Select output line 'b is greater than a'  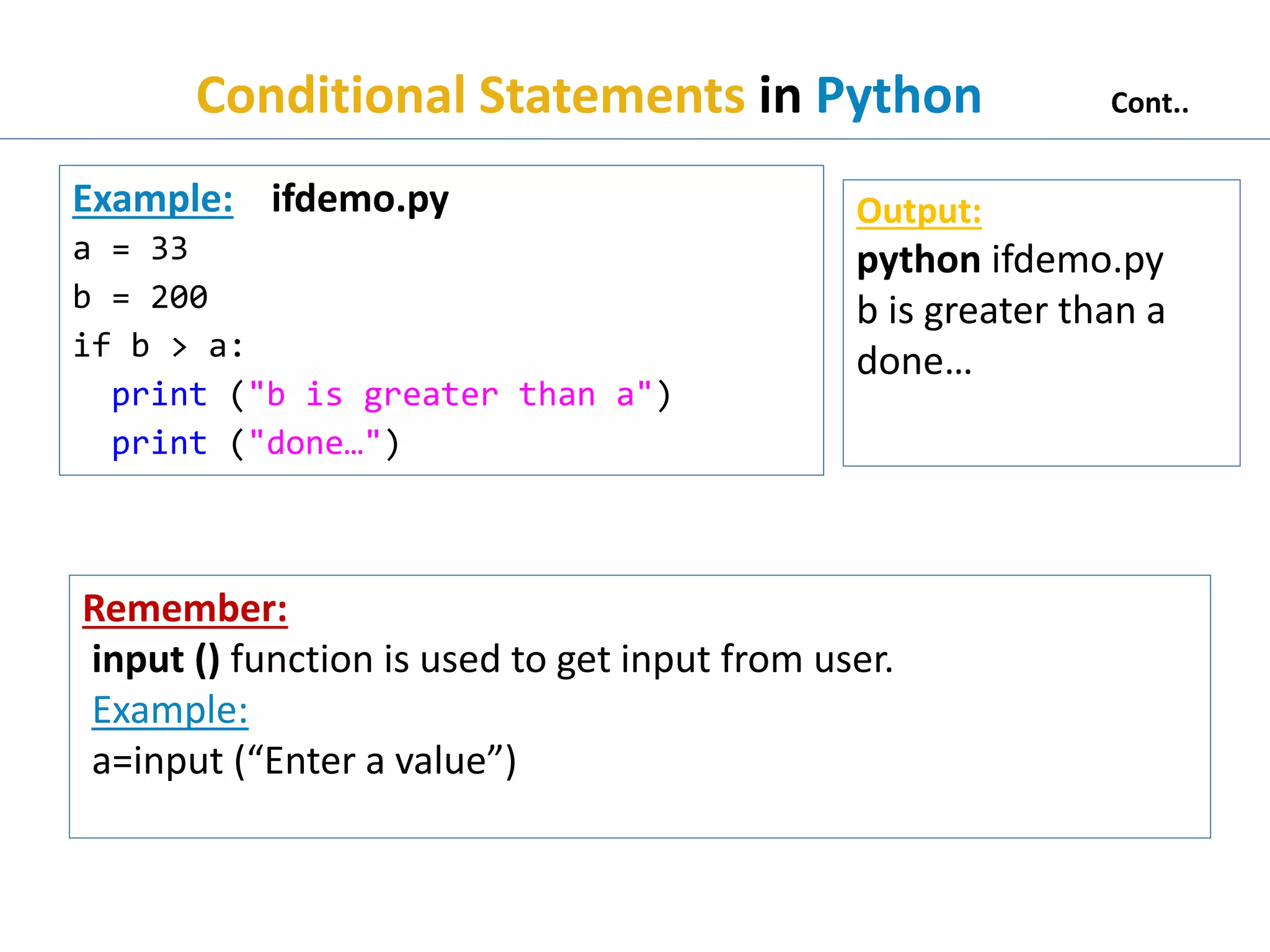coord(1011,311)
